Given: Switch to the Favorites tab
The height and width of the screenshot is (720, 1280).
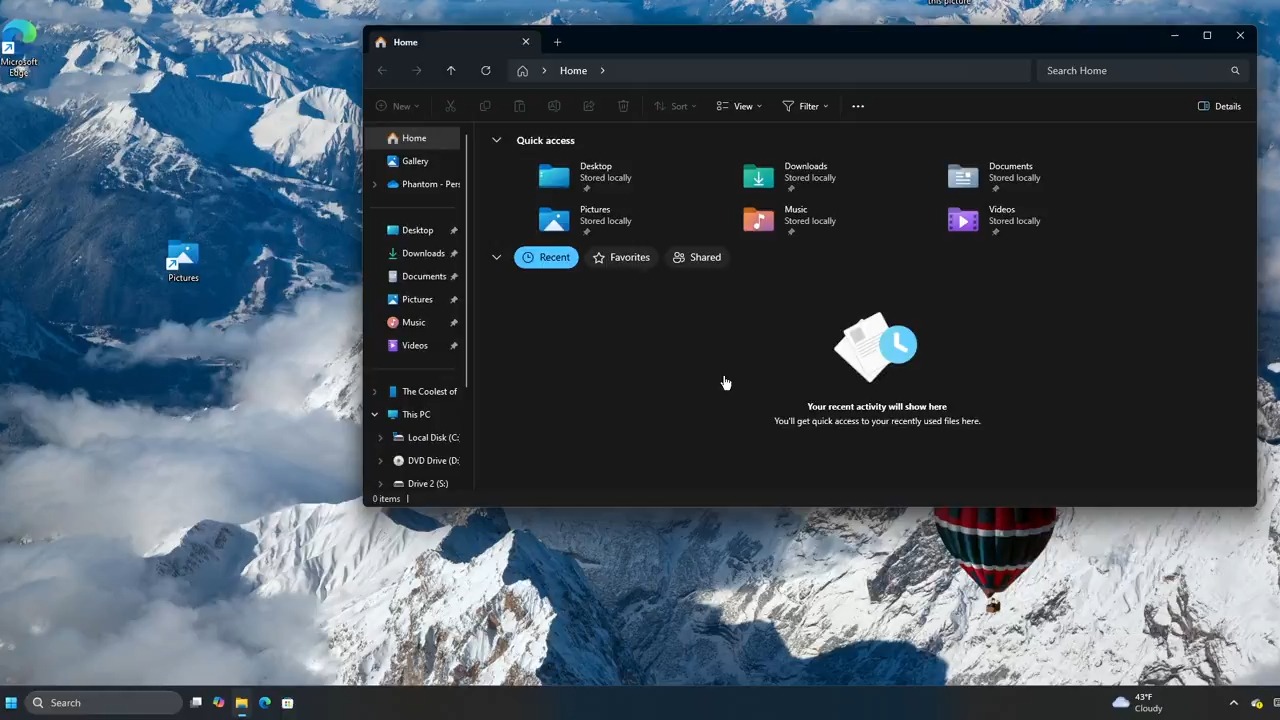Looking at the screenshot, I should point(621,257).
